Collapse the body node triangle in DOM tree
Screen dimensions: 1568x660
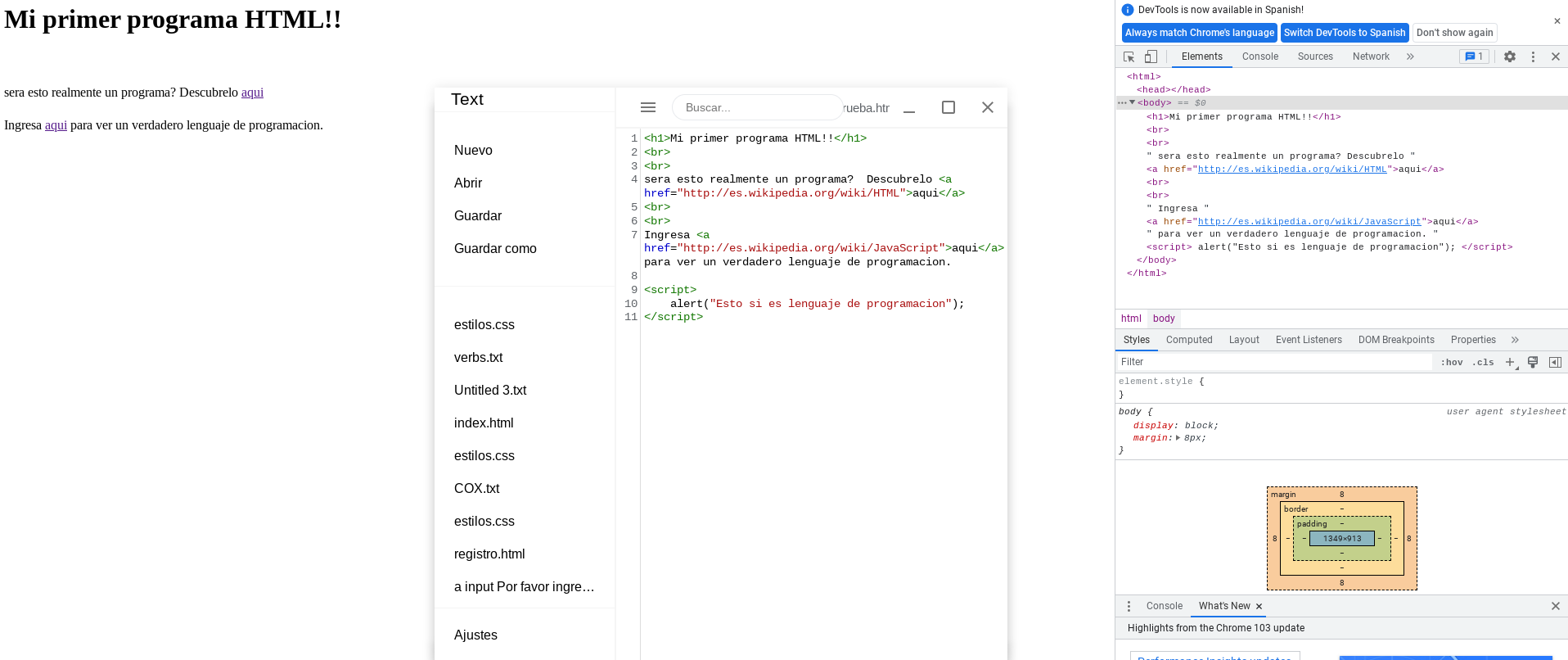point(1133,102)
